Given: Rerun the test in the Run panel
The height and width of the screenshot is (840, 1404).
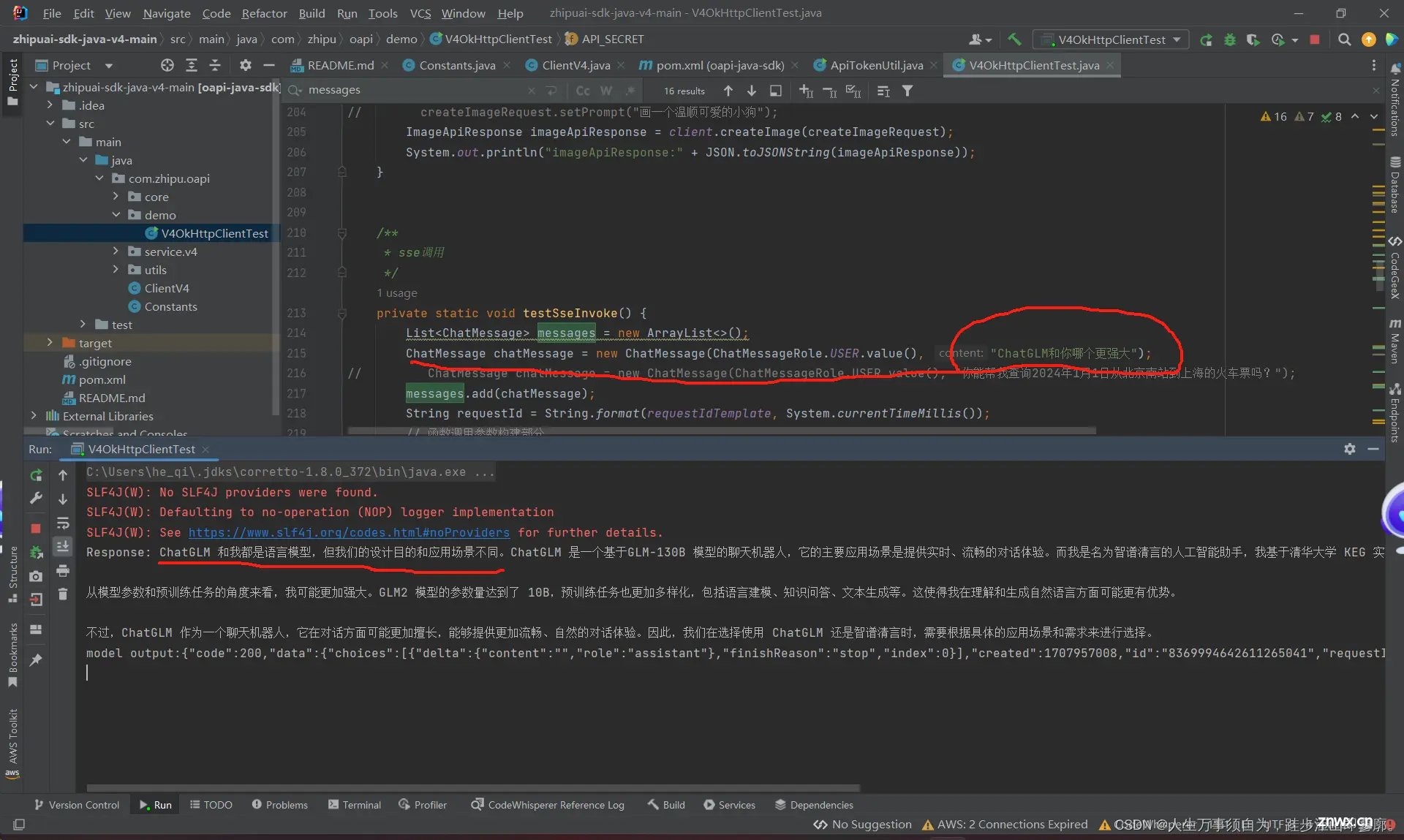Looking at the screenshot, I should [x=36, y=475].
